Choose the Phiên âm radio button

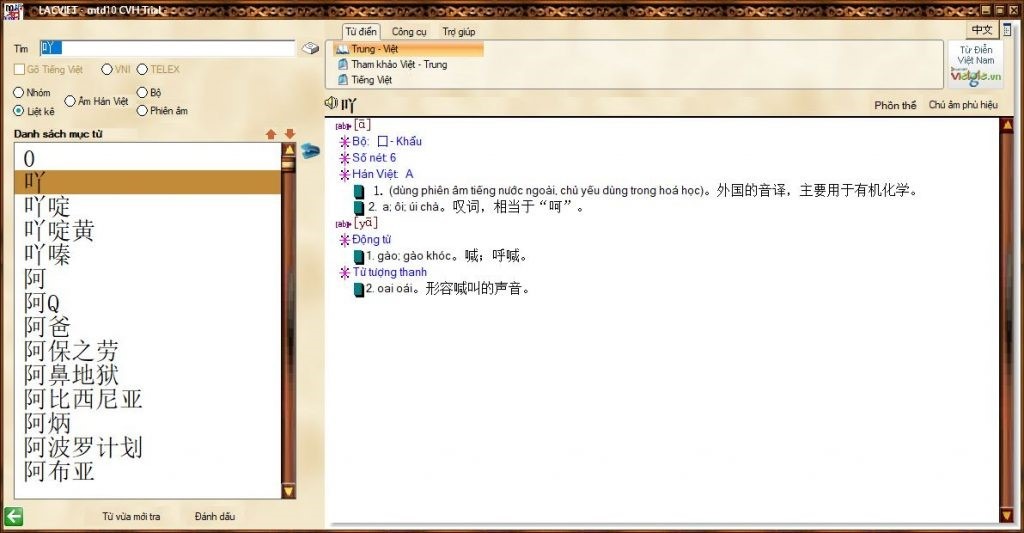pyautogui.click(x=142, y=111)
